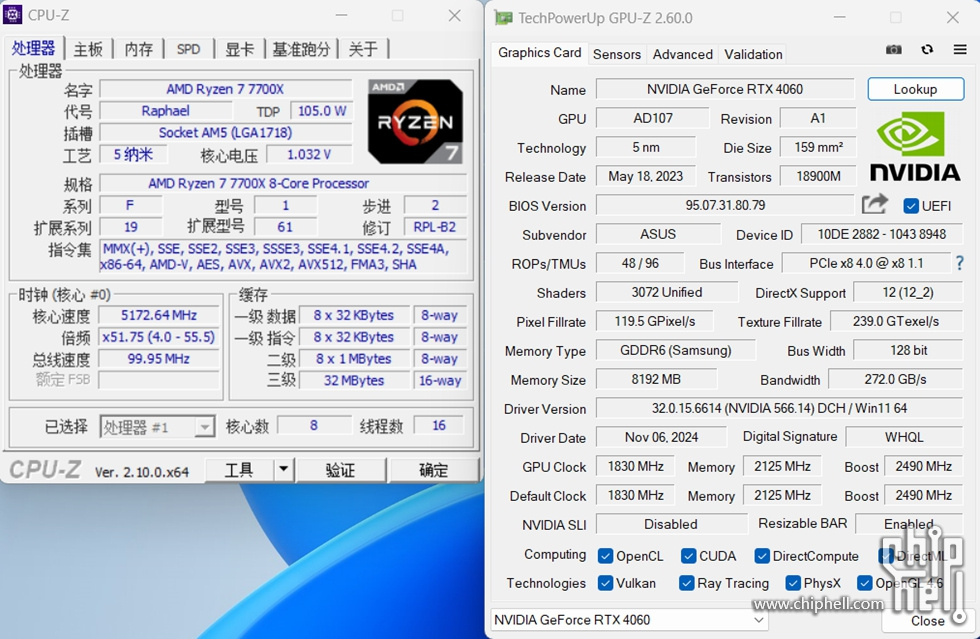Image resolution: width=980 pixels, height=639 pixels.
Task: Click the 验证 button in CPU-Z
Action: pos(341,469)
